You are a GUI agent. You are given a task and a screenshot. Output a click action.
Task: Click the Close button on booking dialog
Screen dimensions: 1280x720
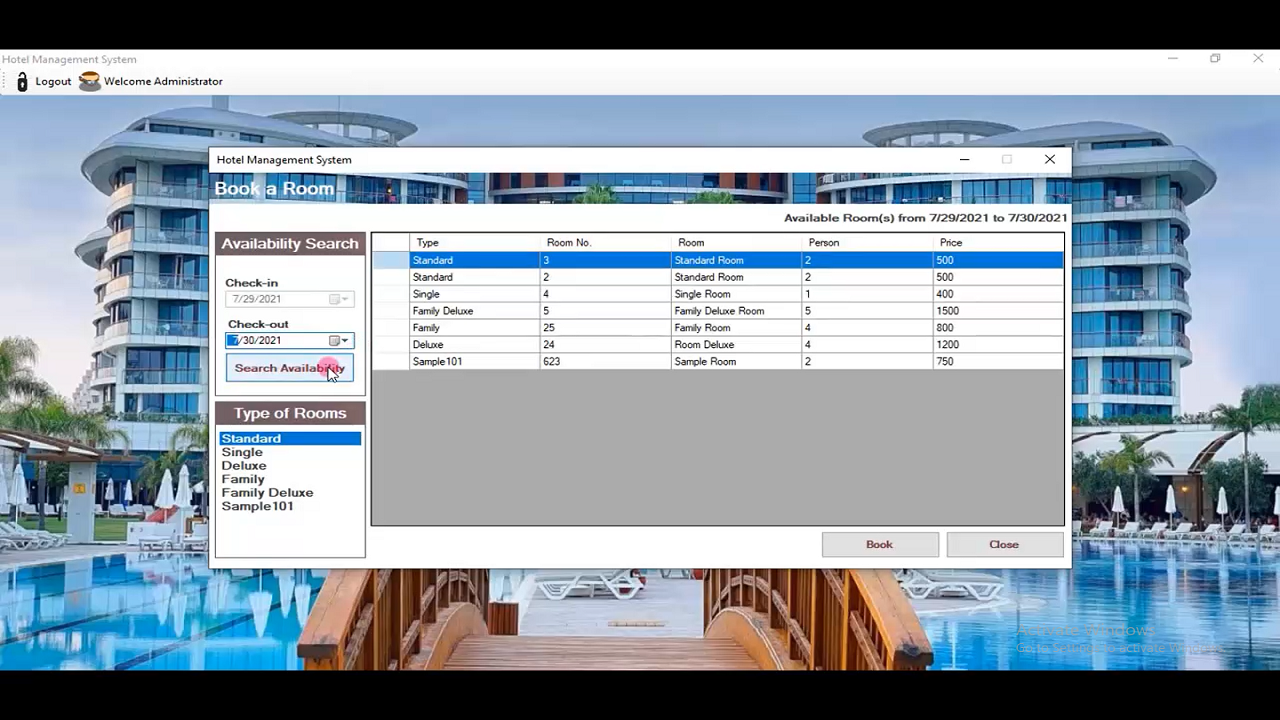click(1003, 544)
